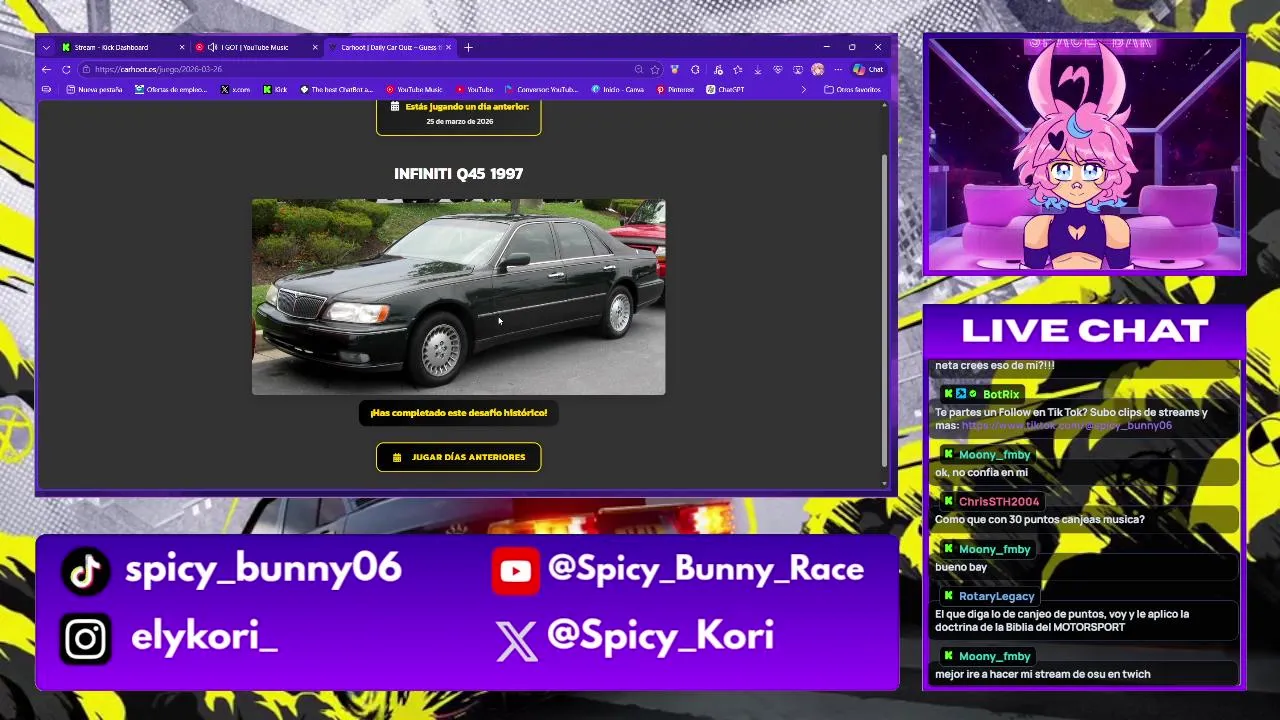Click BotRix username in live chat

pos(1000,394)
